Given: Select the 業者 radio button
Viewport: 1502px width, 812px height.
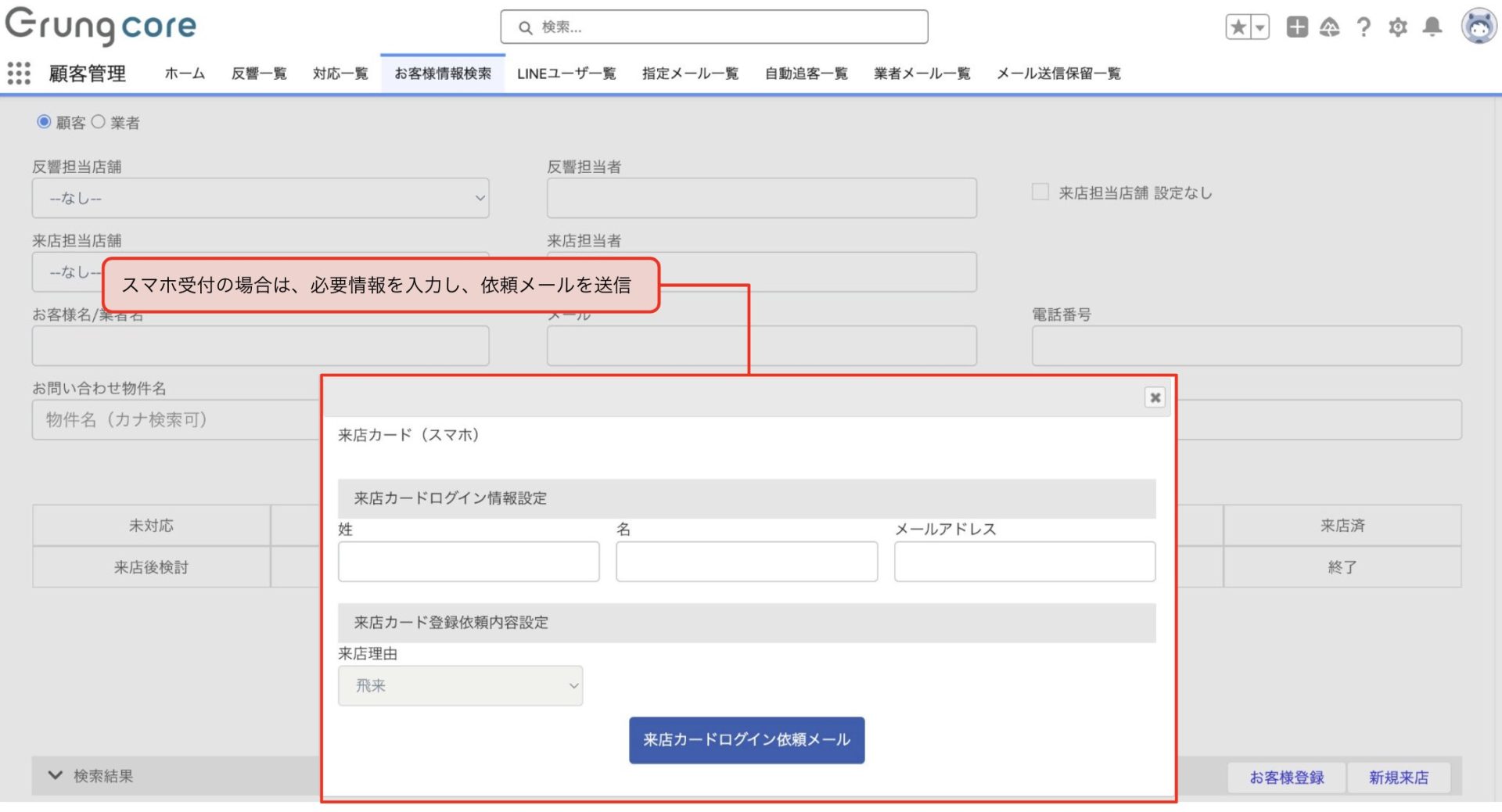Looking at the screenshot, I should click(x=99, y=122).
